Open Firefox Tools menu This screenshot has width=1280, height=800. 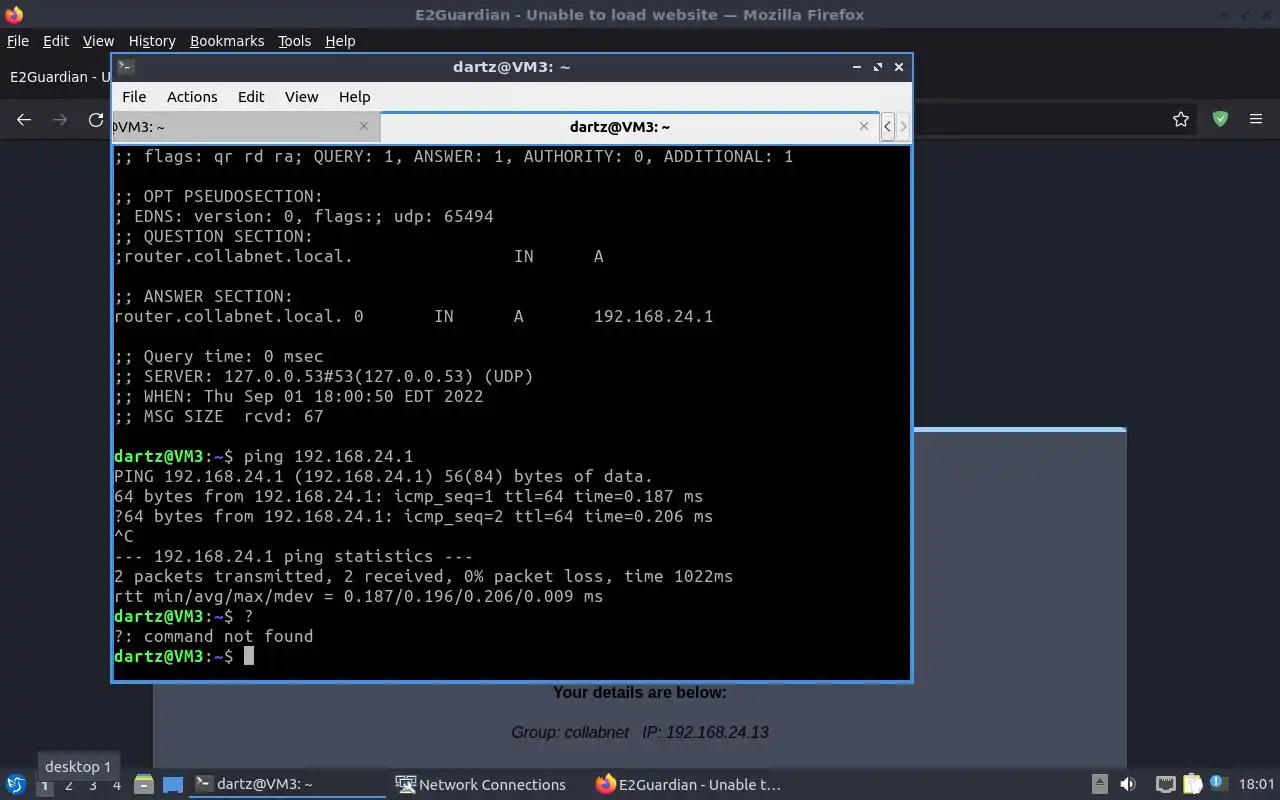(295, 41)
